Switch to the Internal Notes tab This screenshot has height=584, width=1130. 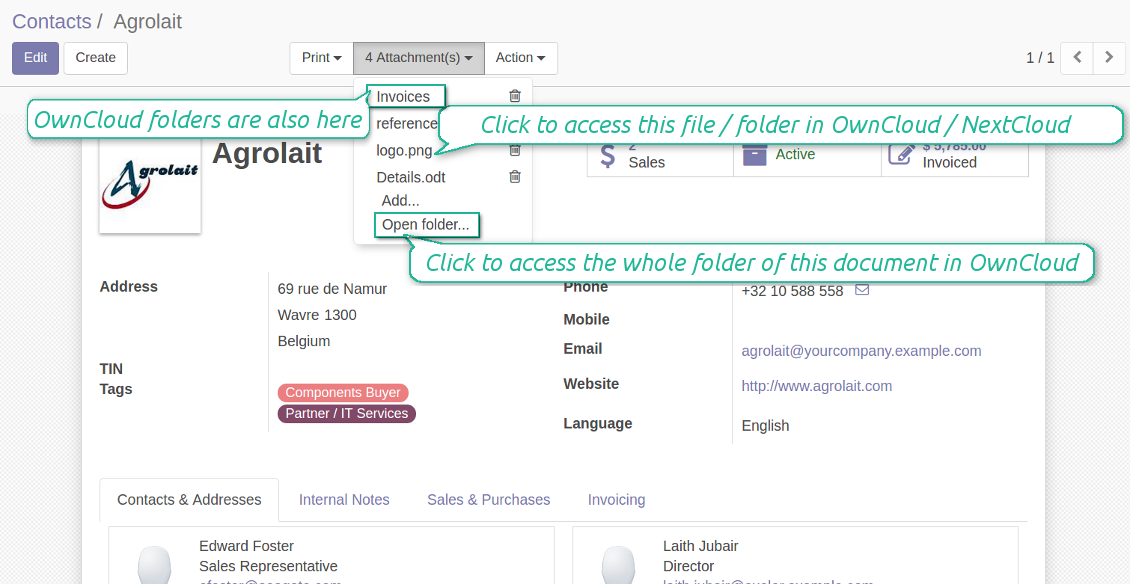344,500
